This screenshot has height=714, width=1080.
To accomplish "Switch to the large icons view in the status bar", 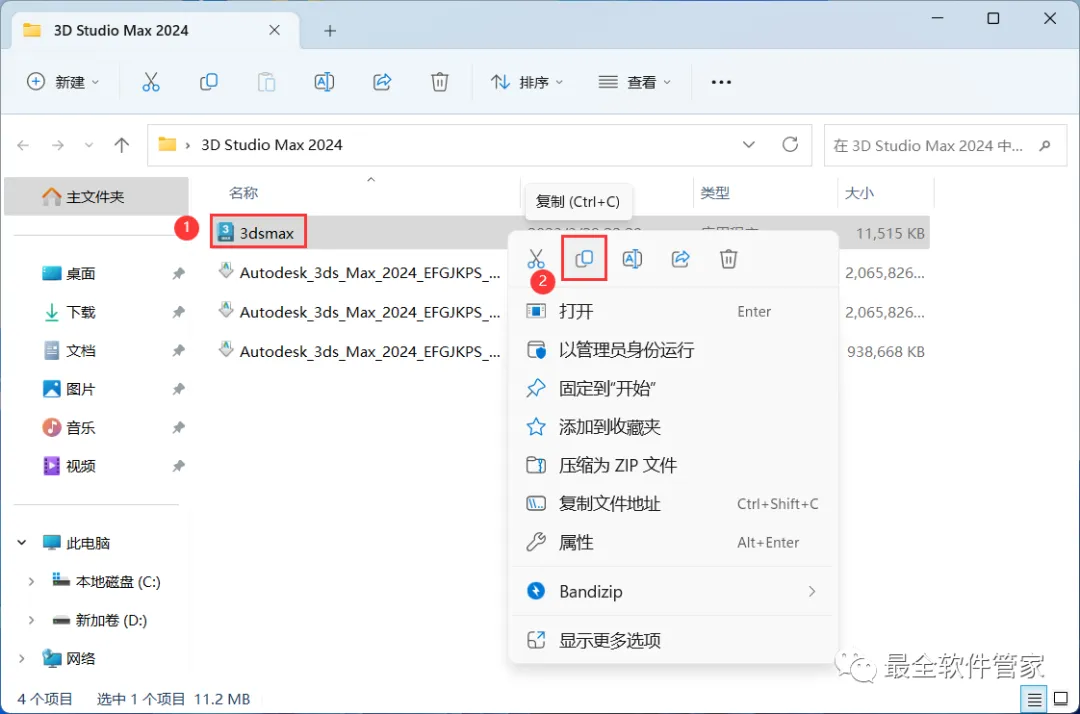I will (1061, 699).
